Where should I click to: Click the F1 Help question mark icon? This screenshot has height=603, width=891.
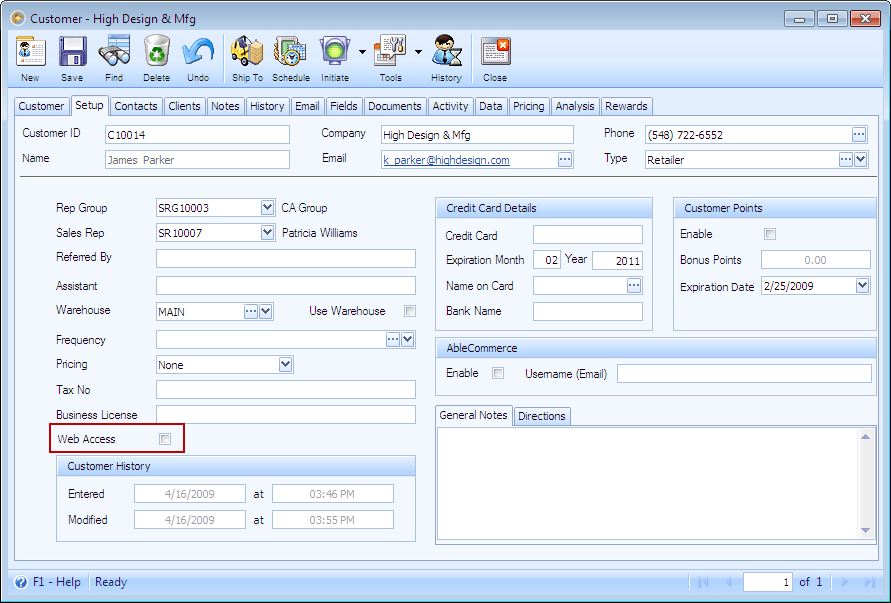pyautogui.click(x=21, y=582)
